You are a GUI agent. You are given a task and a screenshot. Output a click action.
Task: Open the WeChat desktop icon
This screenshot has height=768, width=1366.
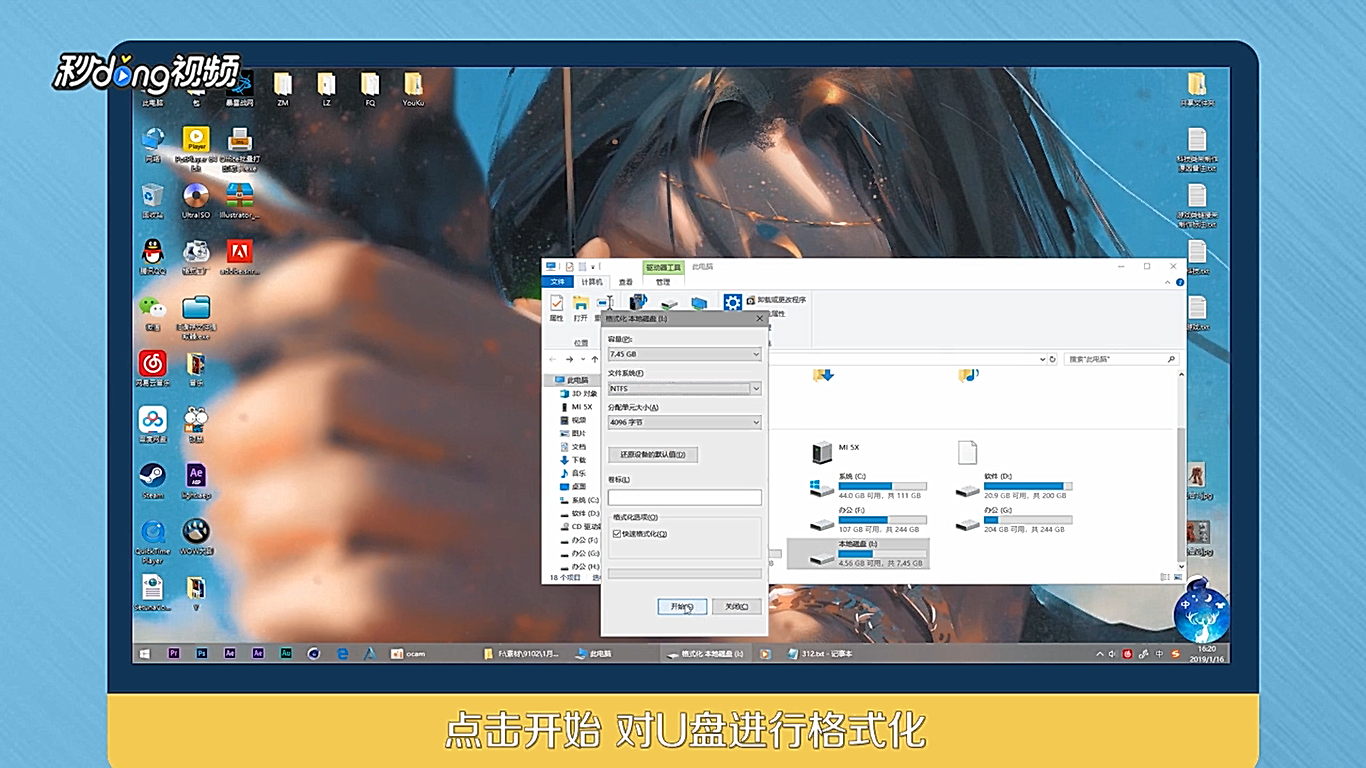(152, 312)
